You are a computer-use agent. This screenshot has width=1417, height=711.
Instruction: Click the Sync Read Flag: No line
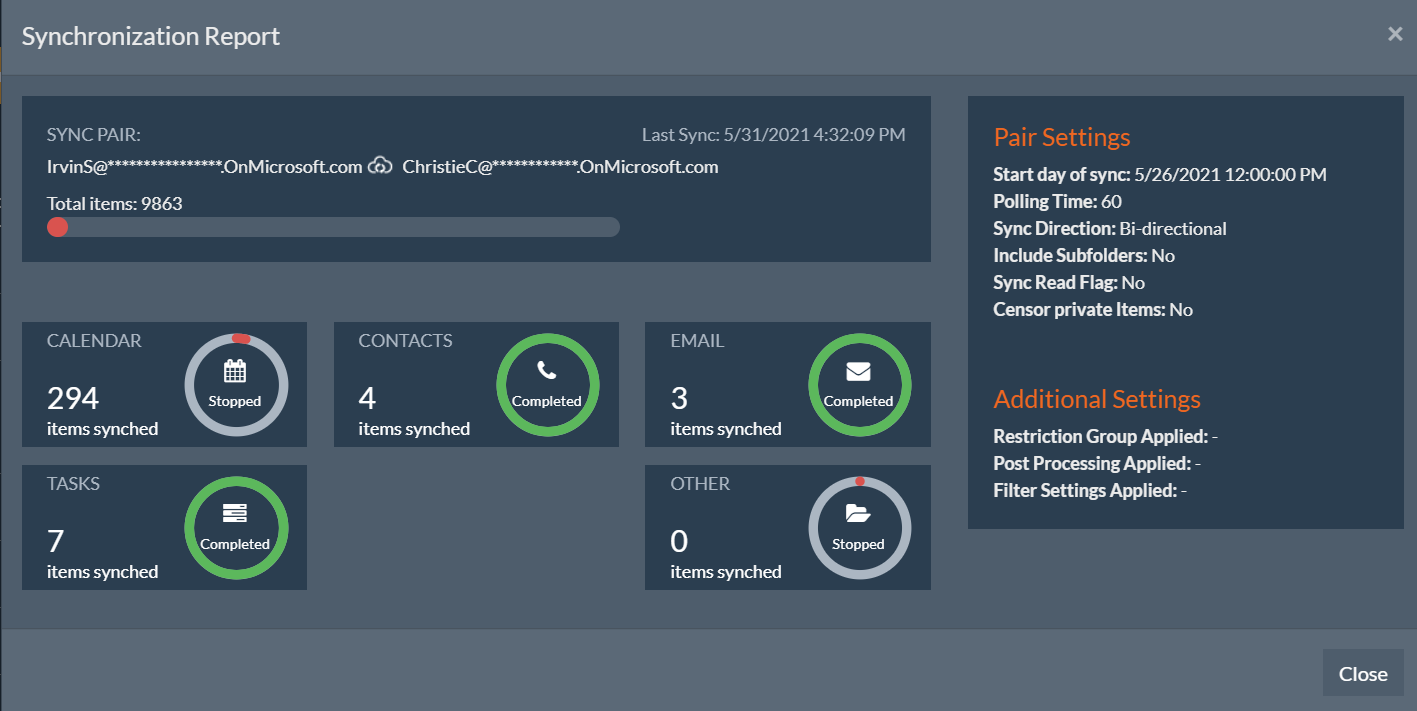click(1069, 282)
